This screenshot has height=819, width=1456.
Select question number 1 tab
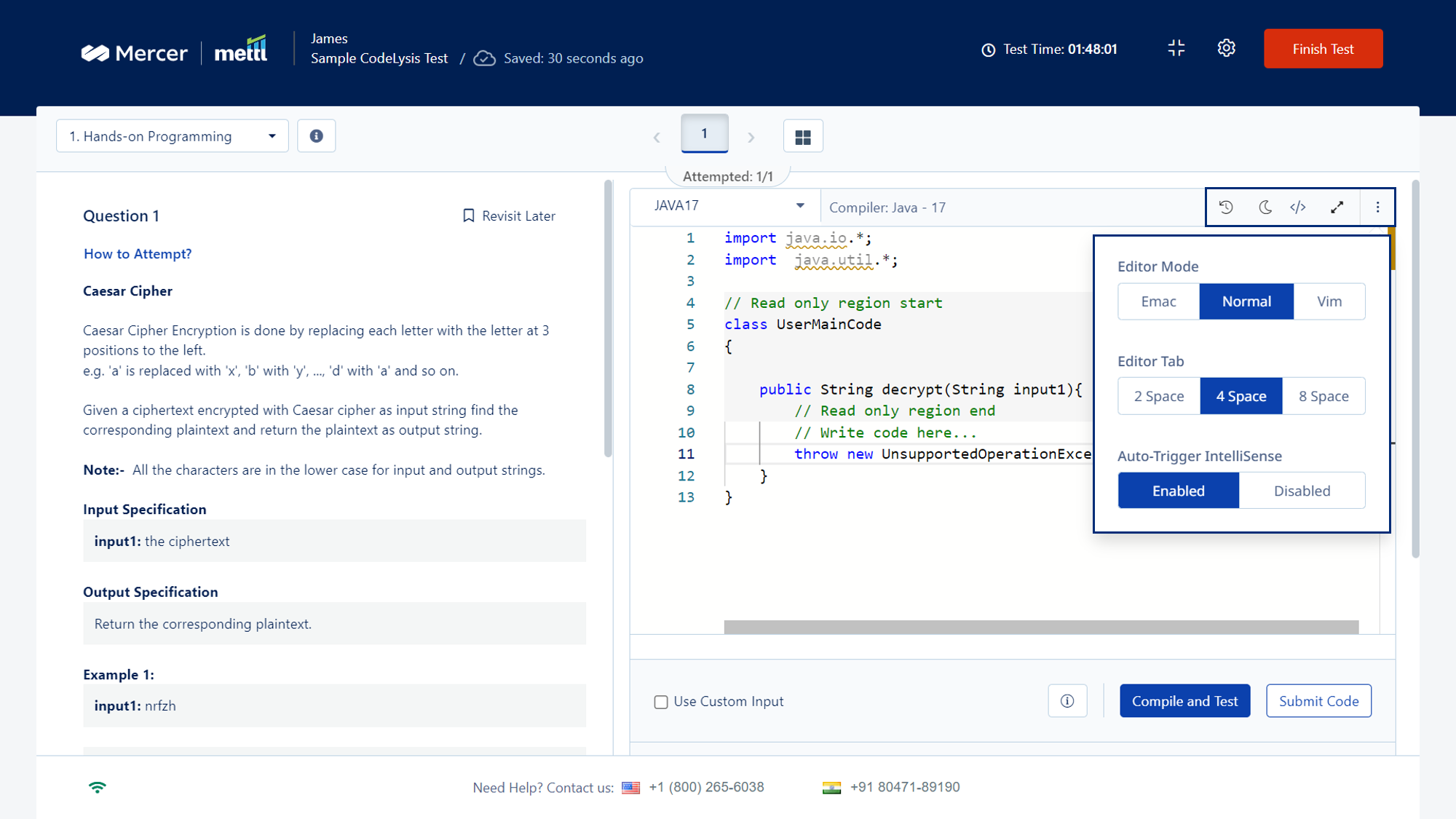coord(704,133)
